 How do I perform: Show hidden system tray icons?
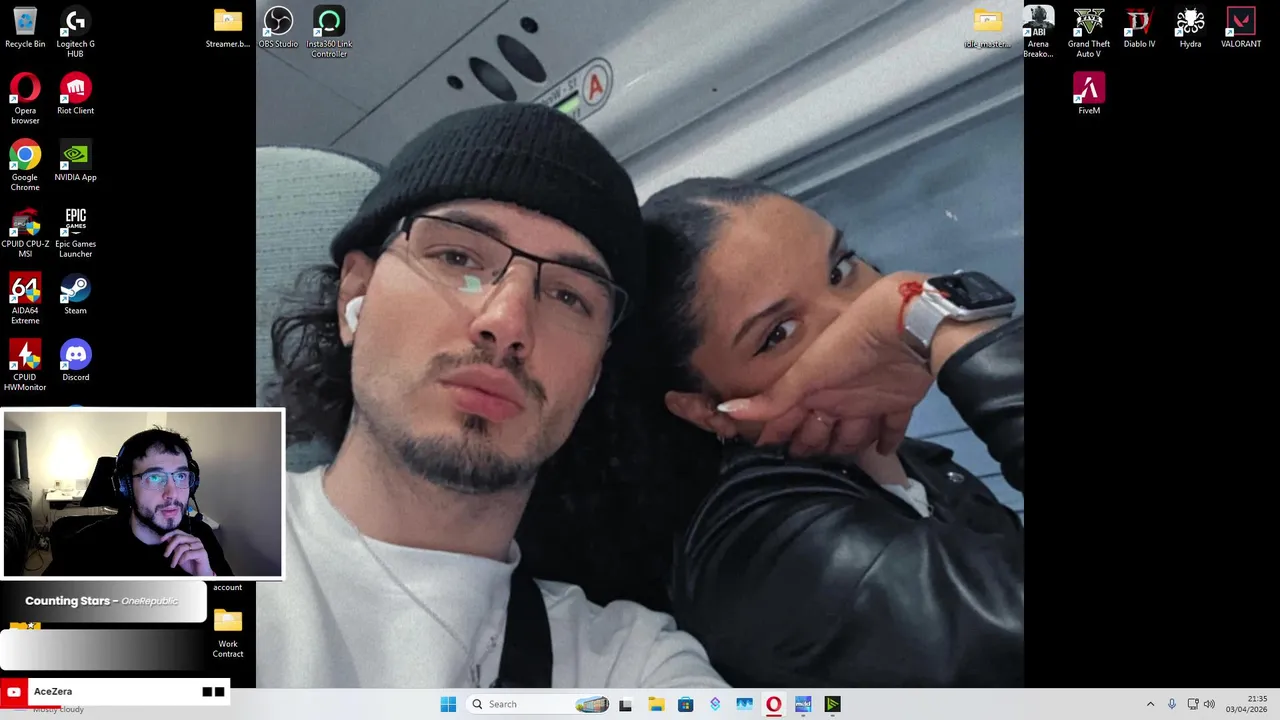(x=1150, y=704)
